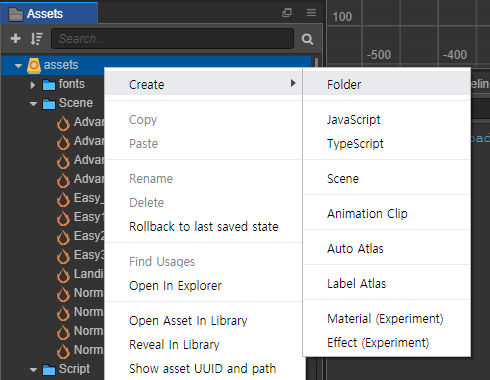Select the Easy2 scene fire icon
This screenshot has height=380, width=490.
coord(63,237)
